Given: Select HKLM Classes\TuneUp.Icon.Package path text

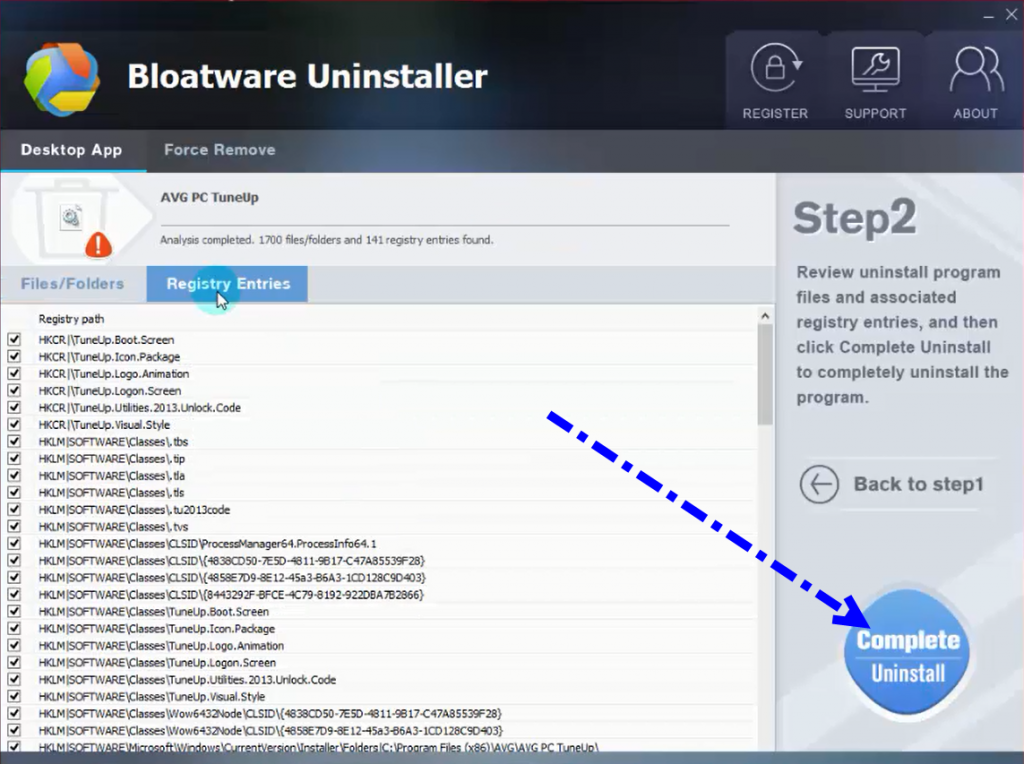Looking at the screenshot, I should pyautogui.click(x=157, y=629).
